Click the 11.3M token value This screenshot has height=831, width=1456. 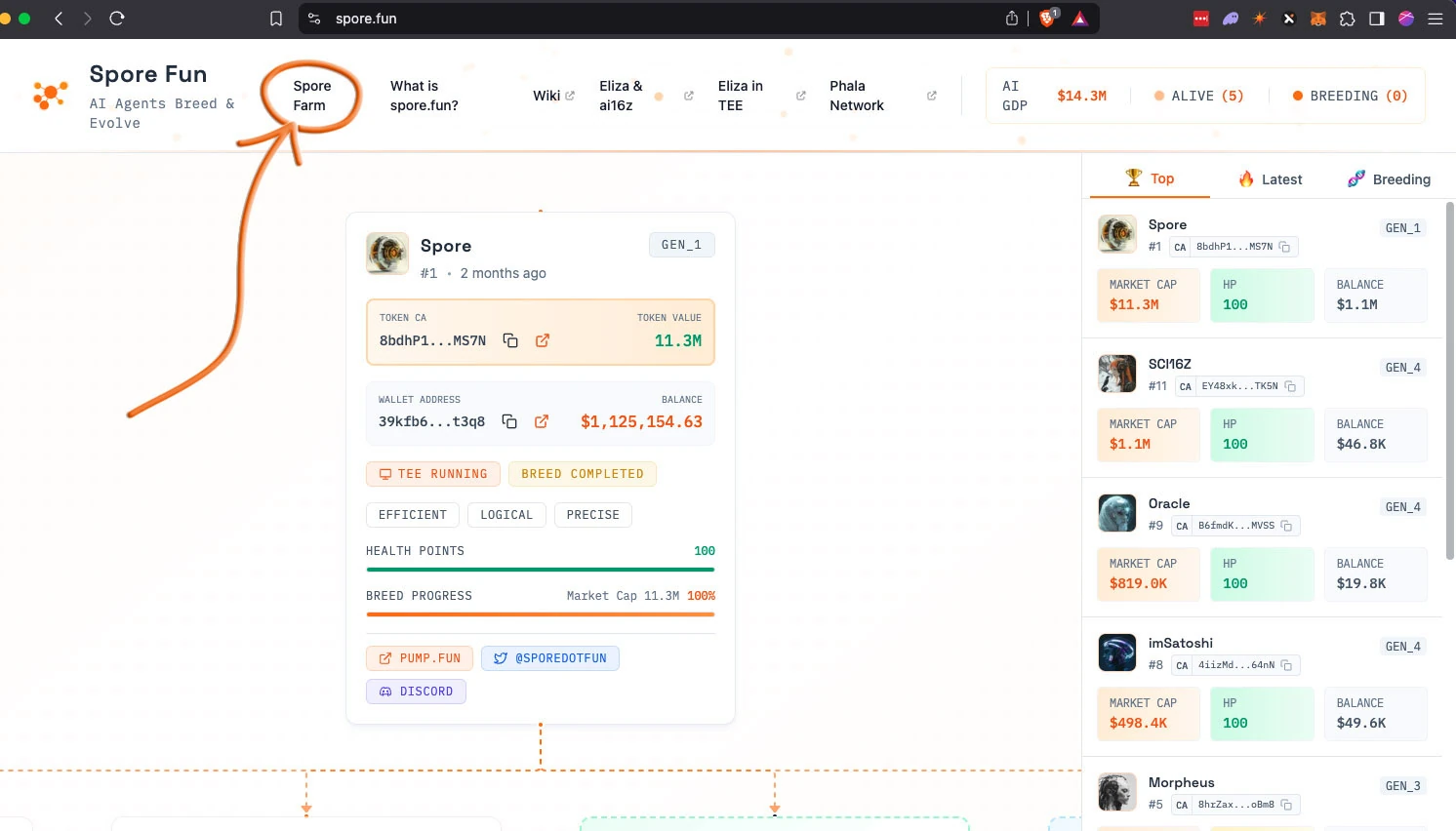(678, 340)
